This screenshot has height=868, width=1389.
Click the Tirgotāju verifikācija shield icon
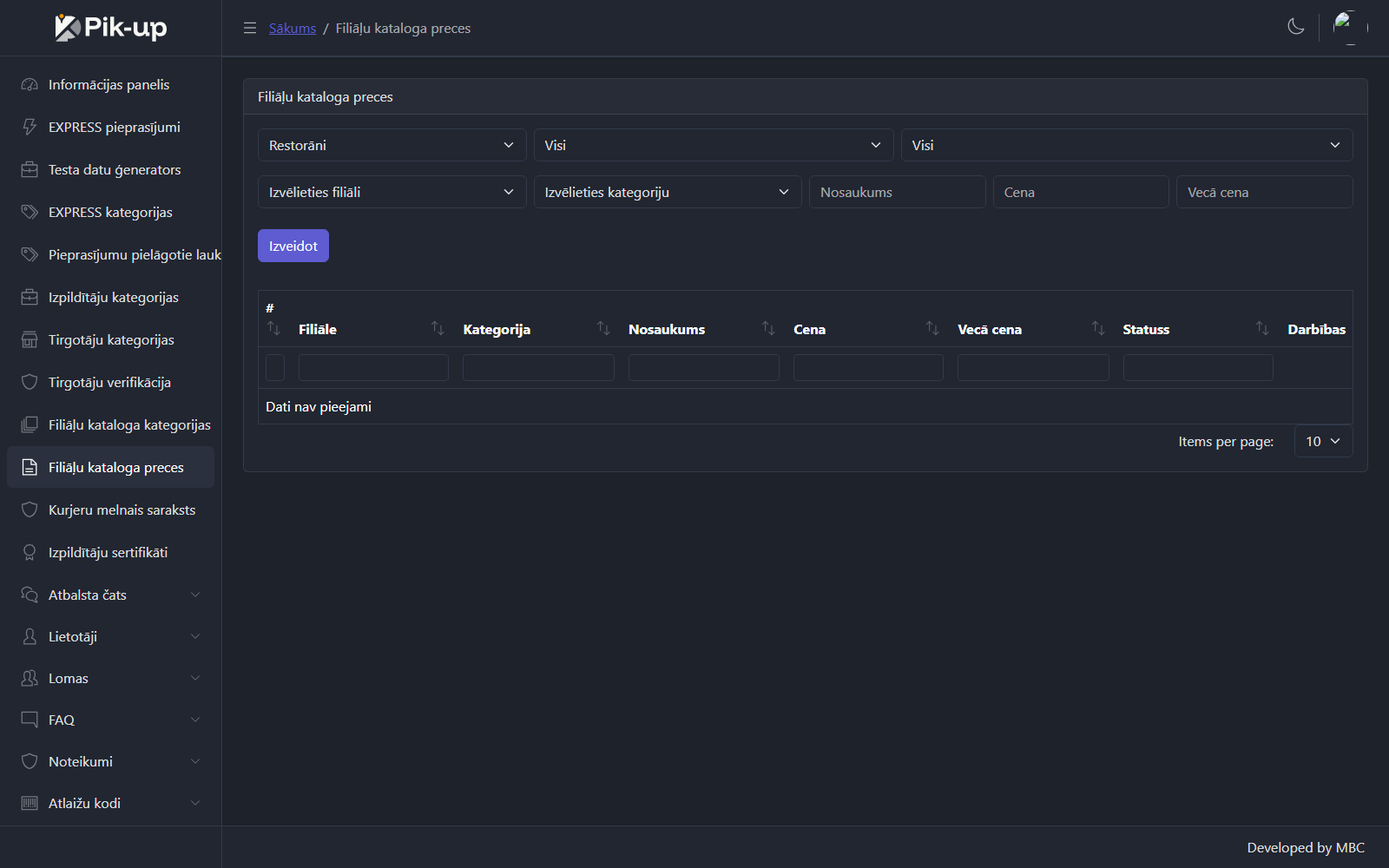point(30,383)
